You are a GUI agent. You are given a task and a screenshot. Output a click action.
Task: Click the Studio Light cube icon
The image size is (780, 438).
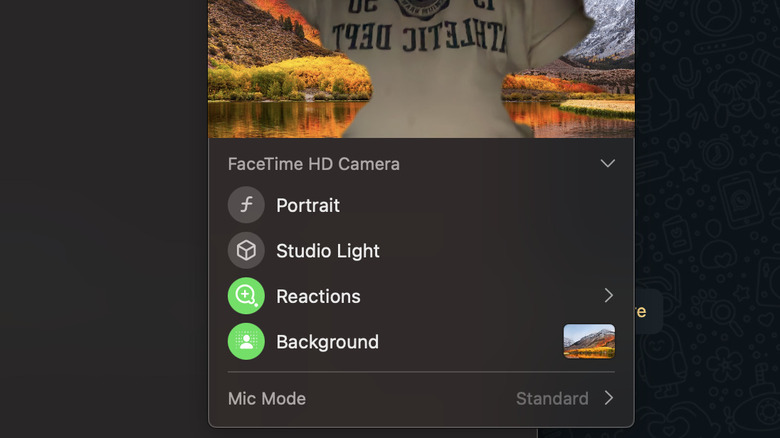[x=246, y=251]
